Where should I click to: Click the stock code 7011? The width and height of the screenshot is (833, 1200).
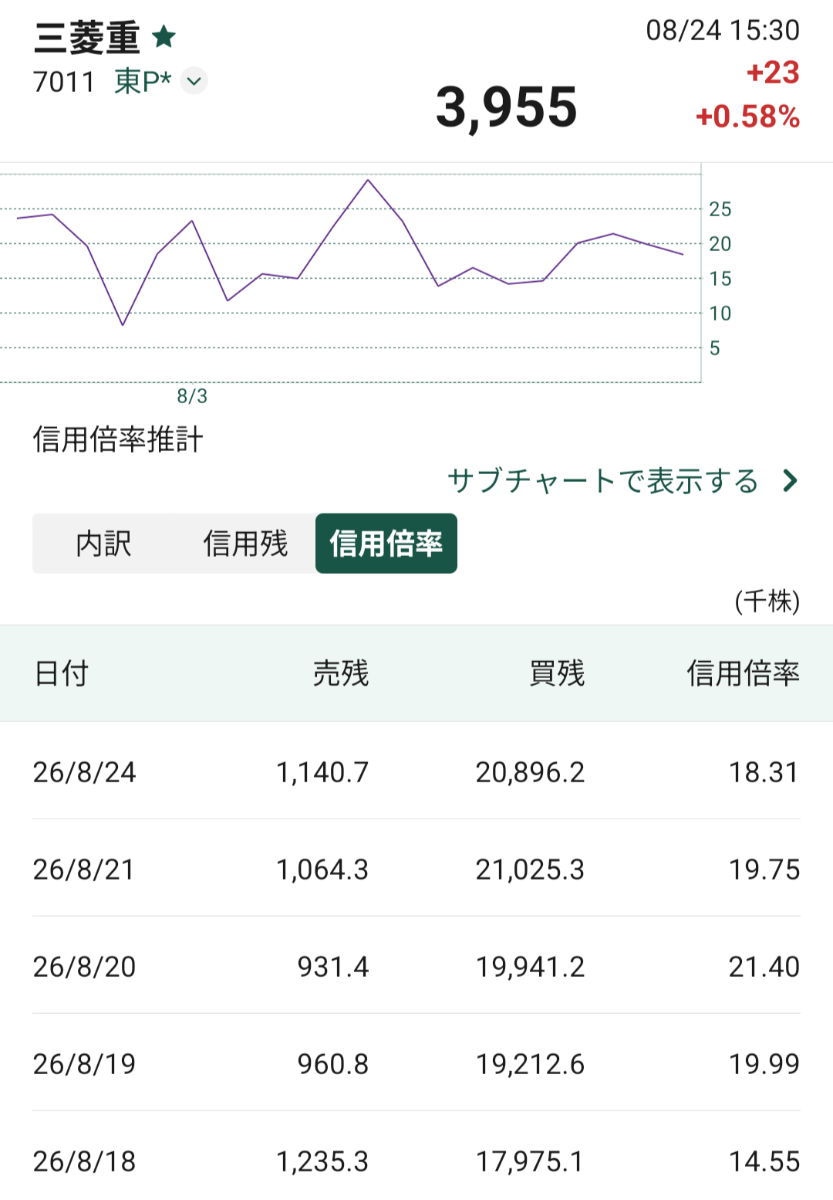pos(64,82)
